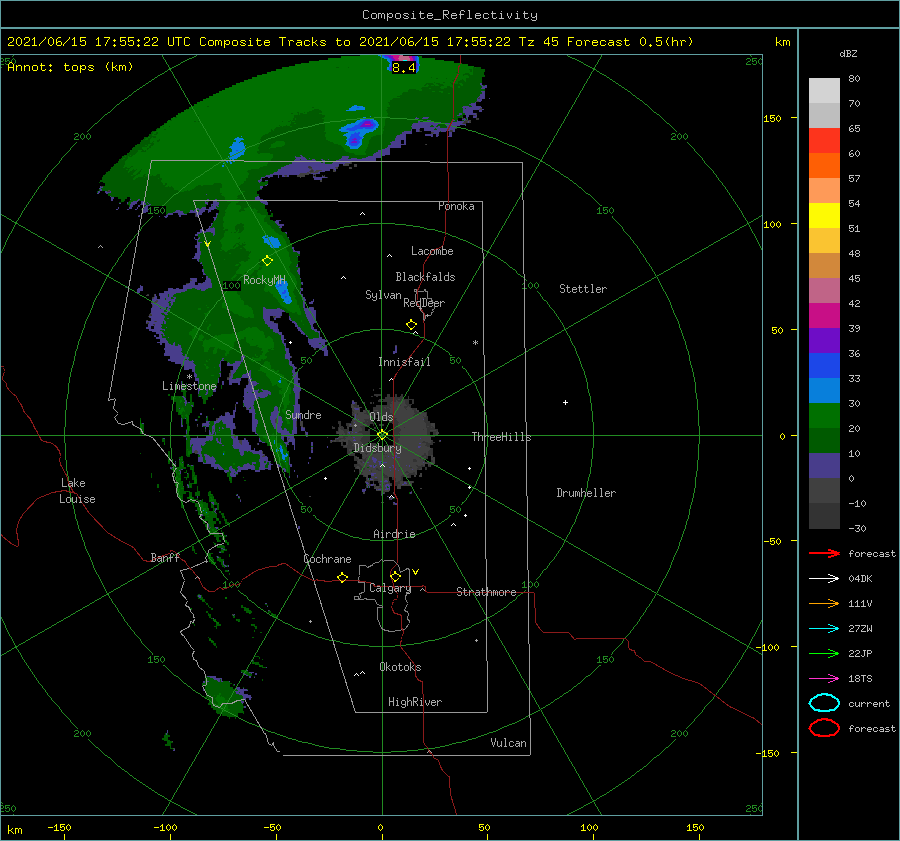Click the Ponoka city label

click(x=456, y=206)
